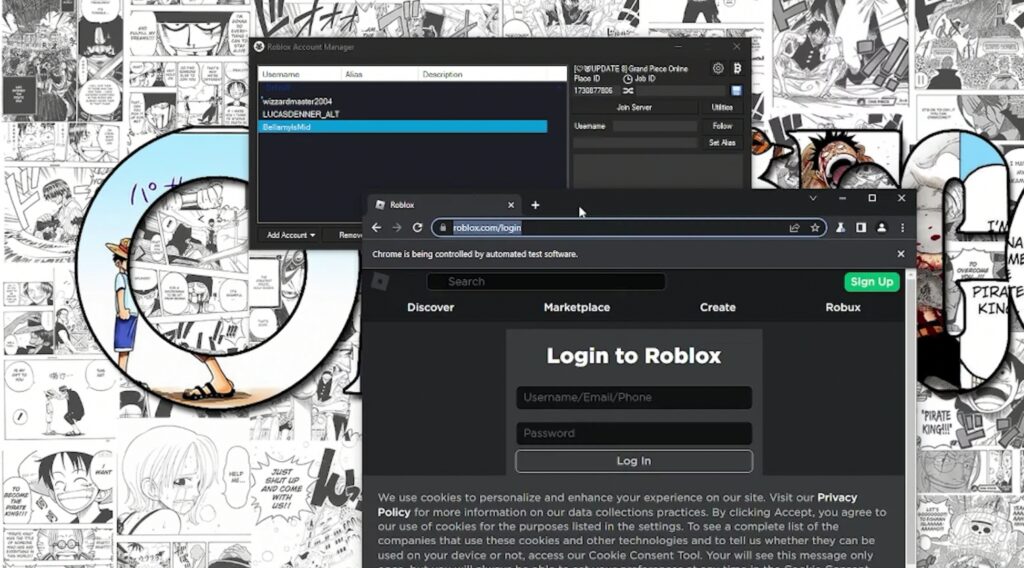Click Join Server button
The width and height of the screenshot is (1024, 568).
tap(634, 107)
